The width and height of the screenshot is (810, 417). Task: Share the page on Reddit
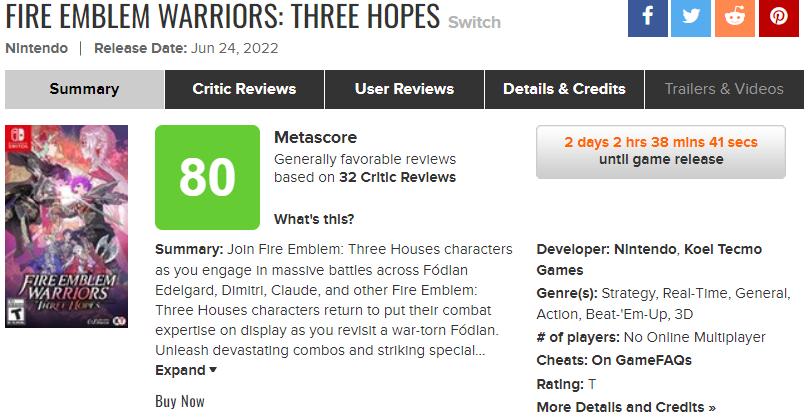tap(735, 17)
